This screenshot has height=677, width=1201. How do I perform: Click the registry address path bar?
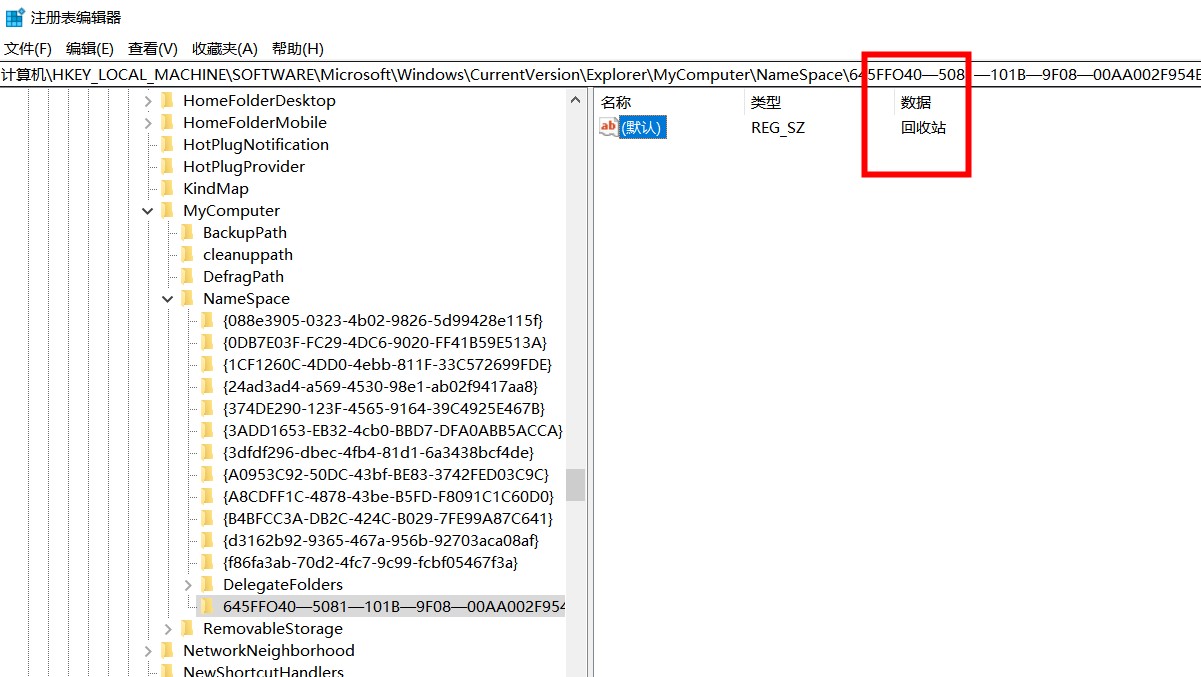(600, 74)
